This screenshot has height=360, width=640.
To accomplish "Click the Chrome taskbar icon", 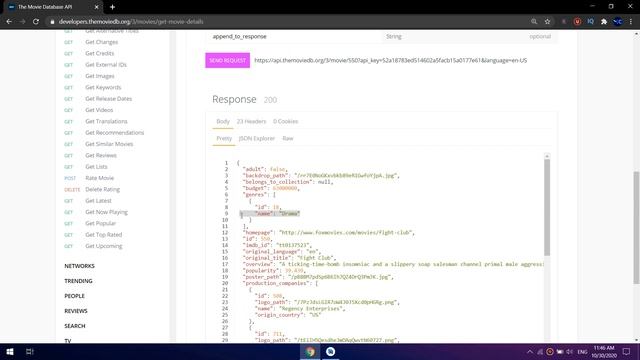I will [310, 351].
